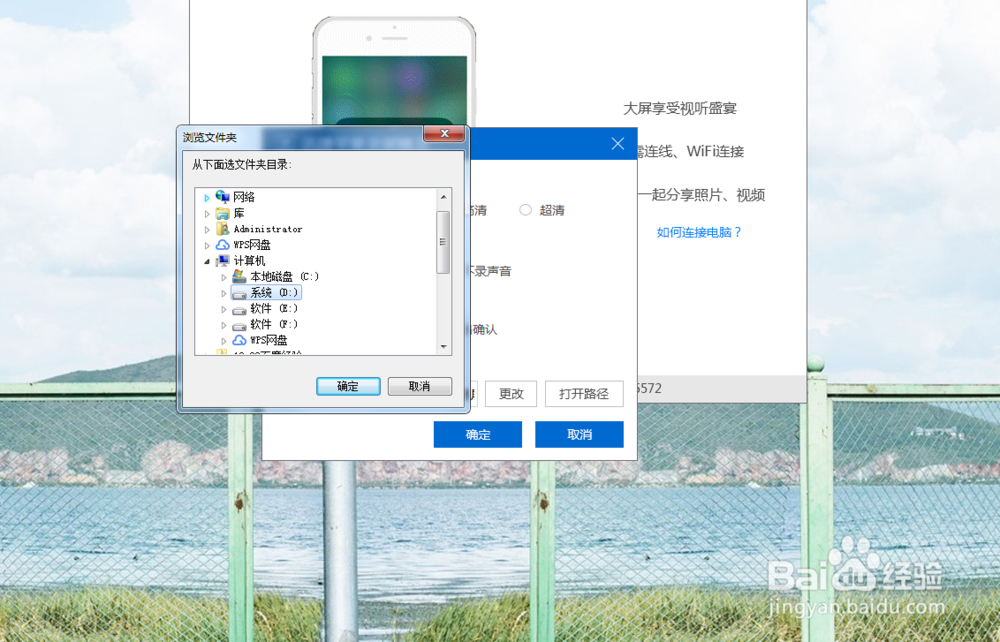Expand the 本地磁盘 (C:) node

point(224,277)
